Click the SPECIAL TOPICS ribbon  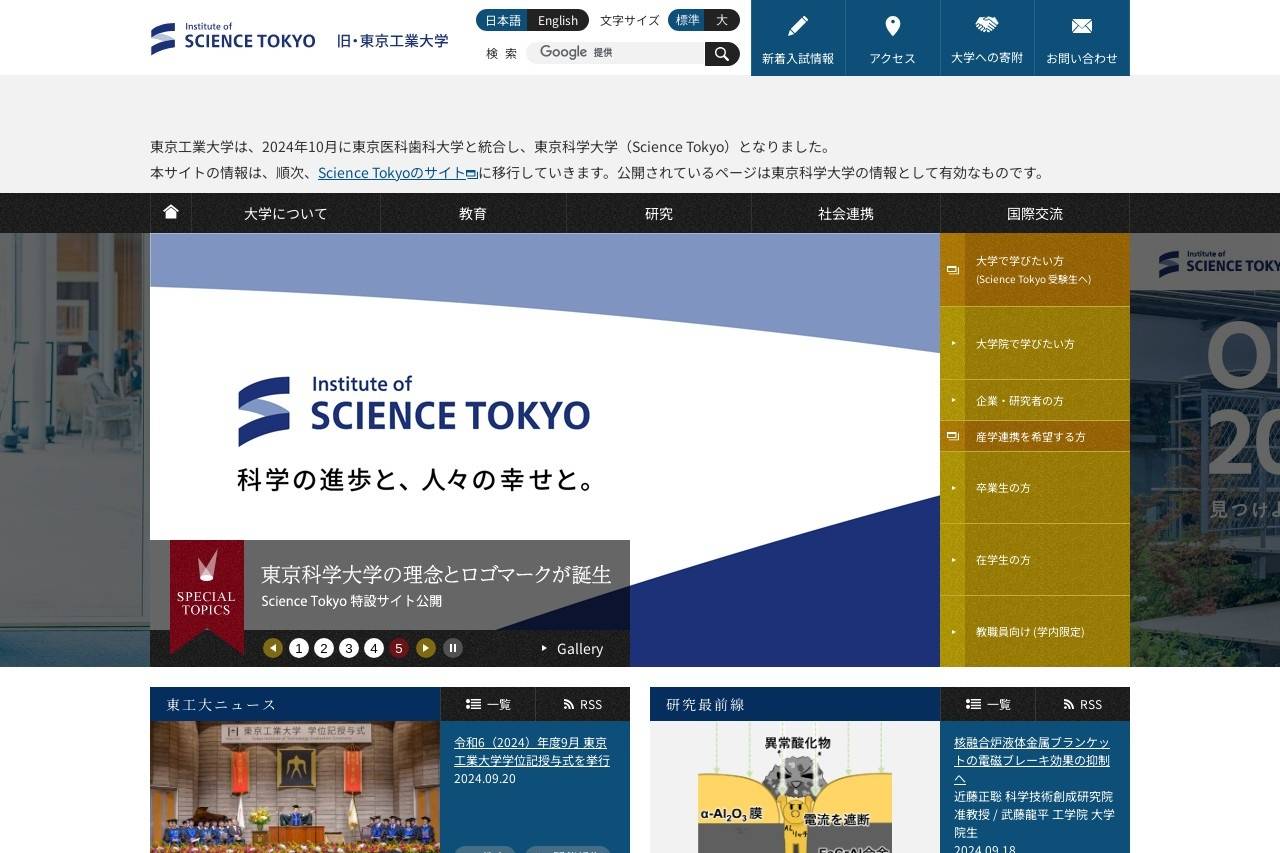pyautogui.click(x=207, y=596)
